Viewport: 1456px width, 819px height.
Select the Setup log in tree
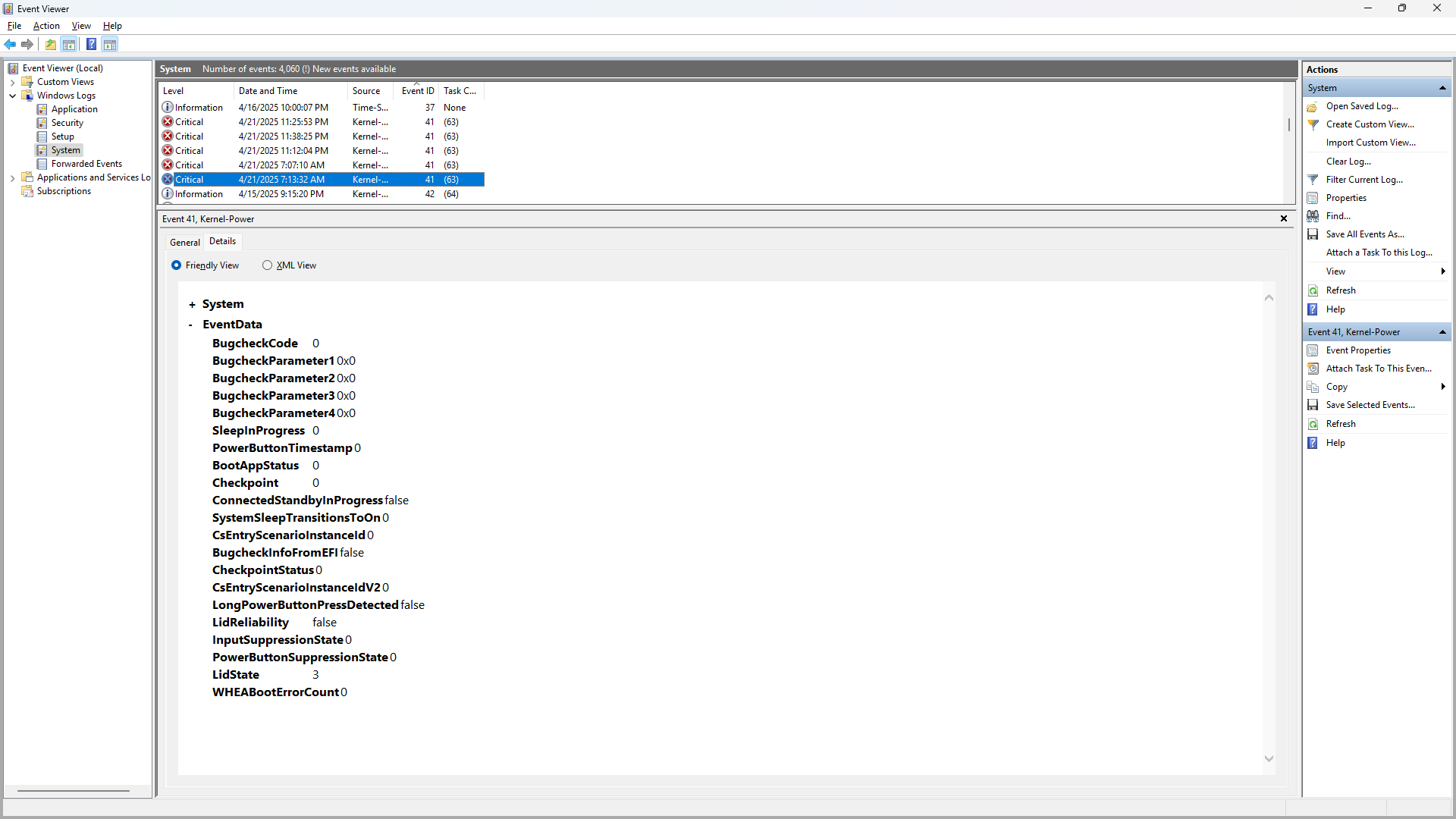click(63, 136)
